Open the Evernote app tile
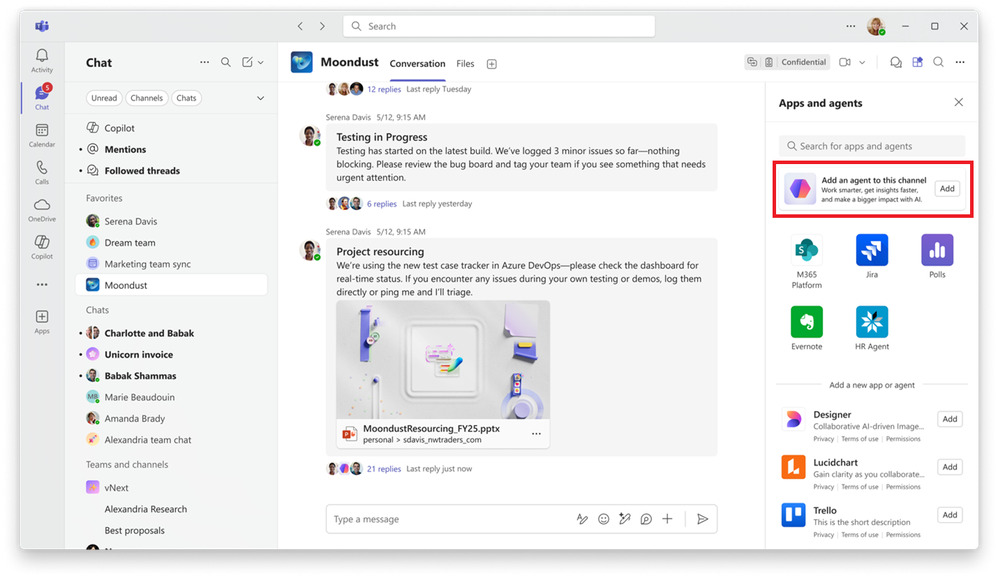This screenshot has width=998, height=578. coord(806,322)
